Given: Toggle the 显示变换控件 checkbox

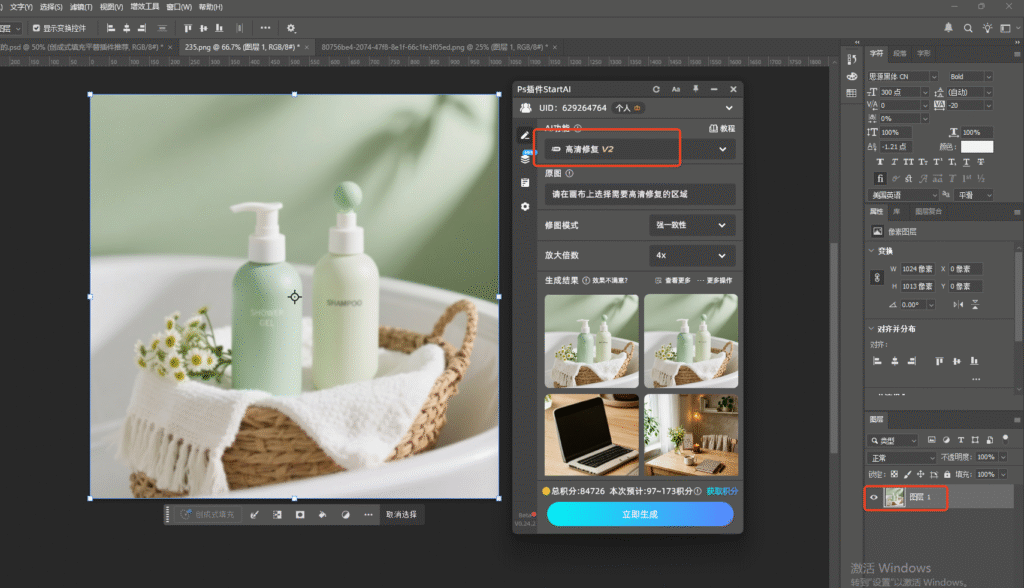Looking at the screenshot, I should [x=37, y=28].
